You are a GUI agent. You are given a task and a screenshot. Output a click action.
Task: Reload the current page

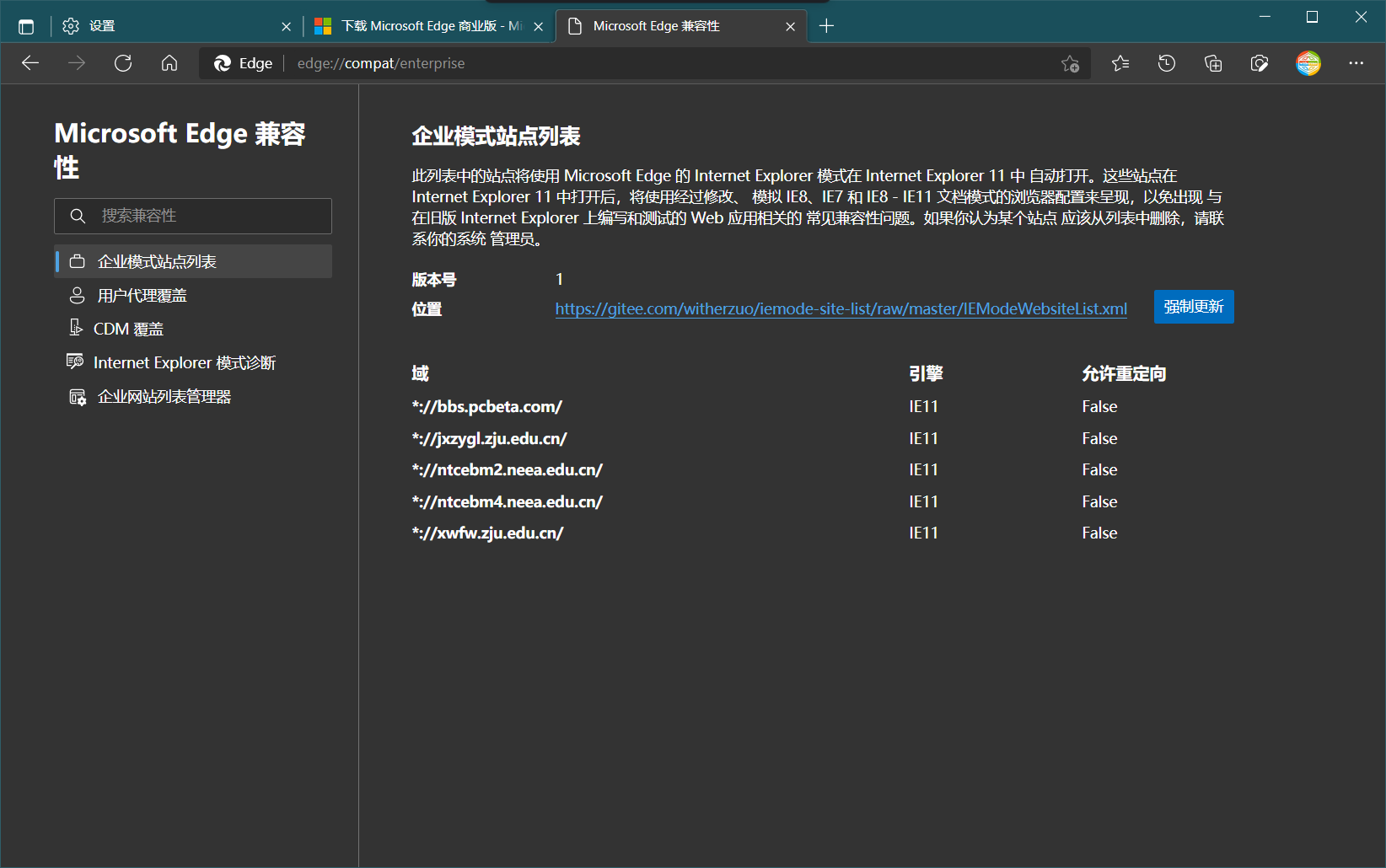pyautogui.click(x=123, y=63)
